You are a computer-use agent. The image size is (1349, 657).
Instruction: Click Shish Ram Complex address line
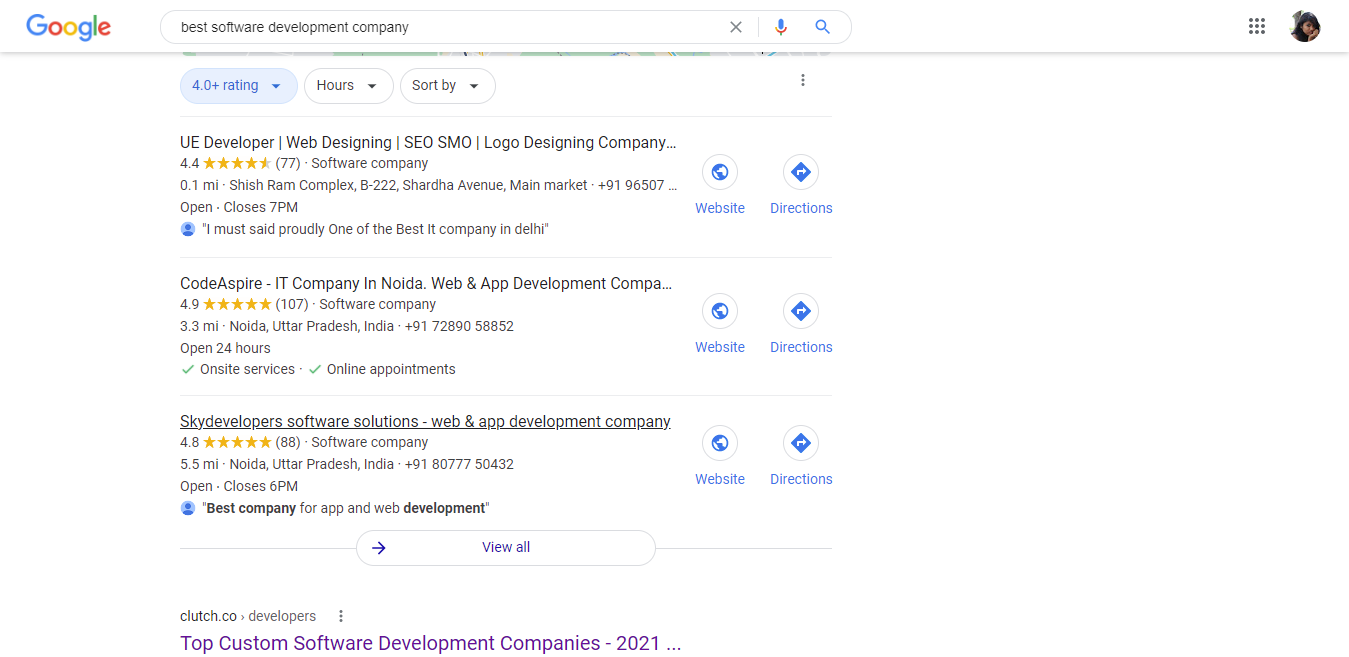click(x=428, y=185)
